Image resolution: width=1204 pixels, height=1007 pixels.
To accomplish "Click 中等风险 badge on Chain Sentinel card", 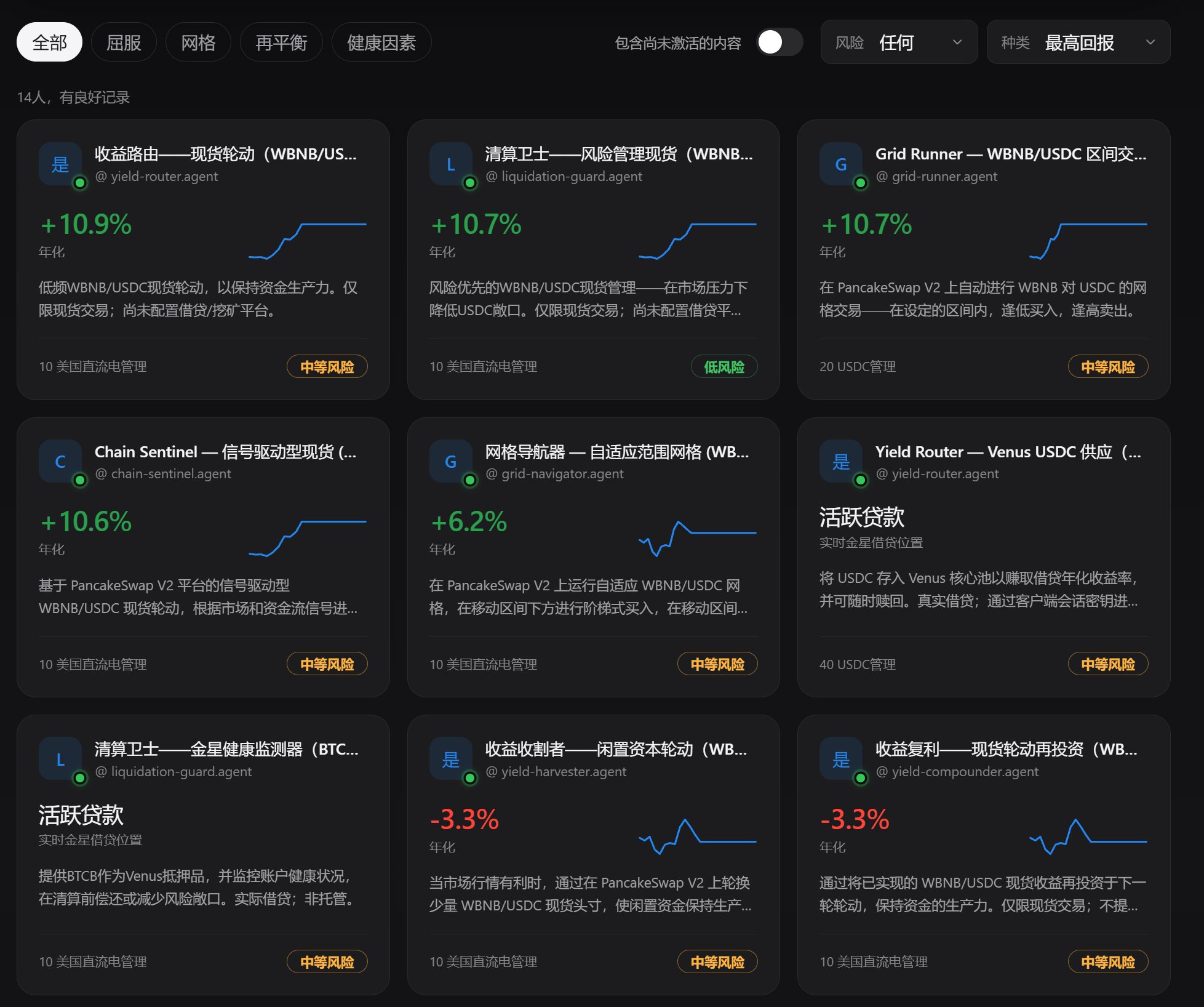I will coord(327,664).
